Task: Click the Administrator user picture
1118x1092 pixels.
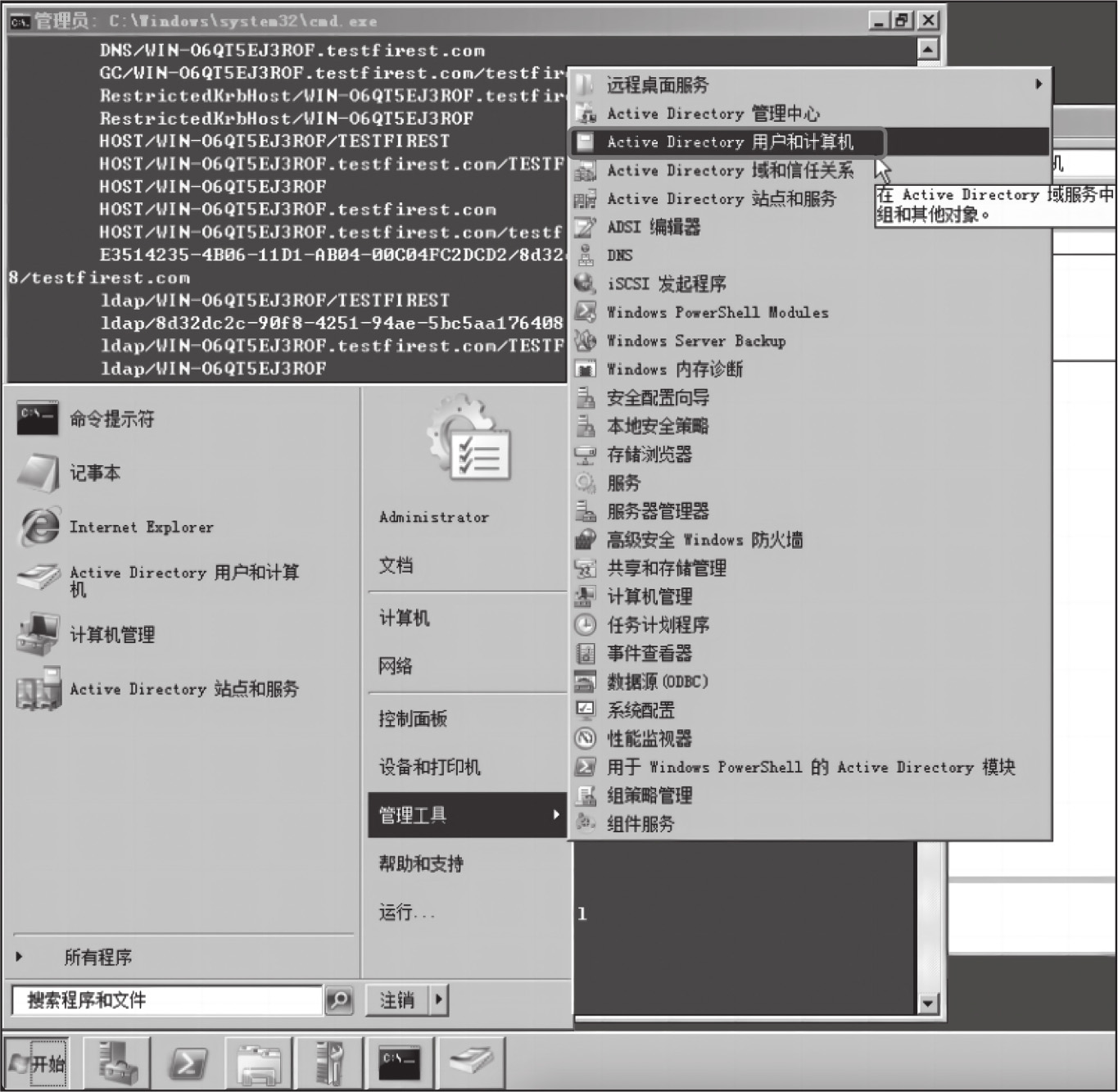Action: pyautogui.click(x=468, y=438)
